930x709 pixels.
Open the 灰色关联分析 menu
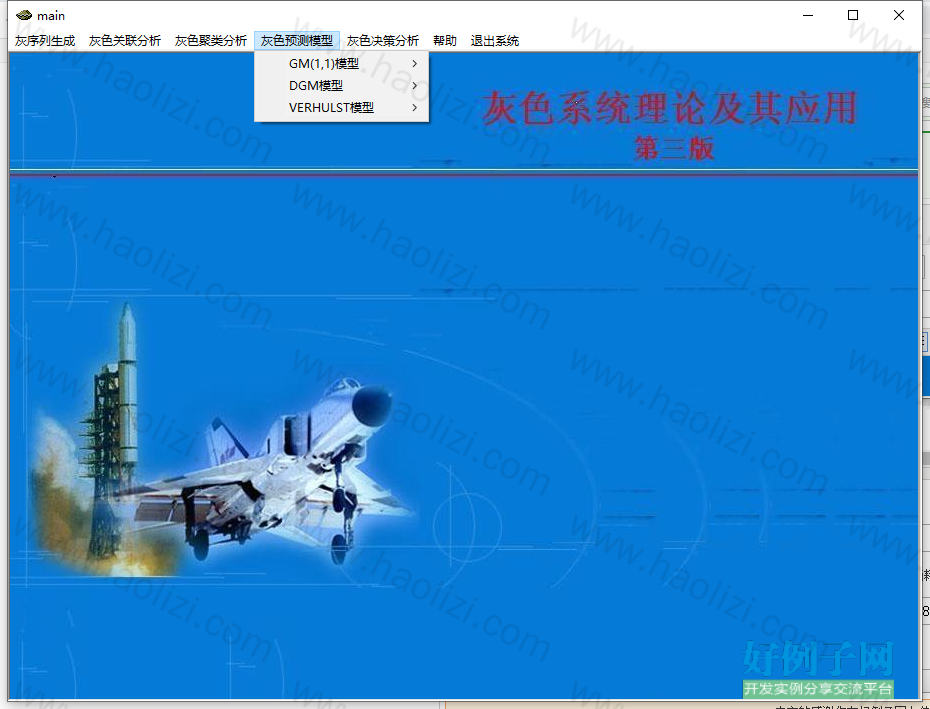pyautogui.click(x=125, y=41)
